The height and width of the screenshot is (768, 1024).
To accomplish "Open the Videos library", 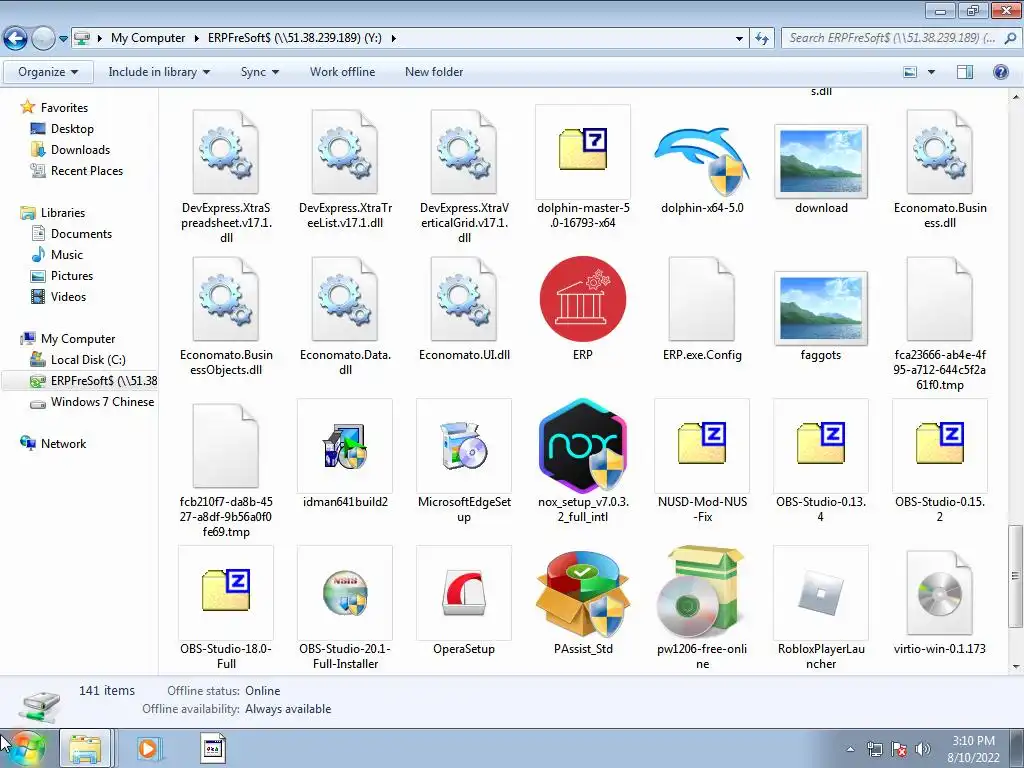I will coord(59,296).
